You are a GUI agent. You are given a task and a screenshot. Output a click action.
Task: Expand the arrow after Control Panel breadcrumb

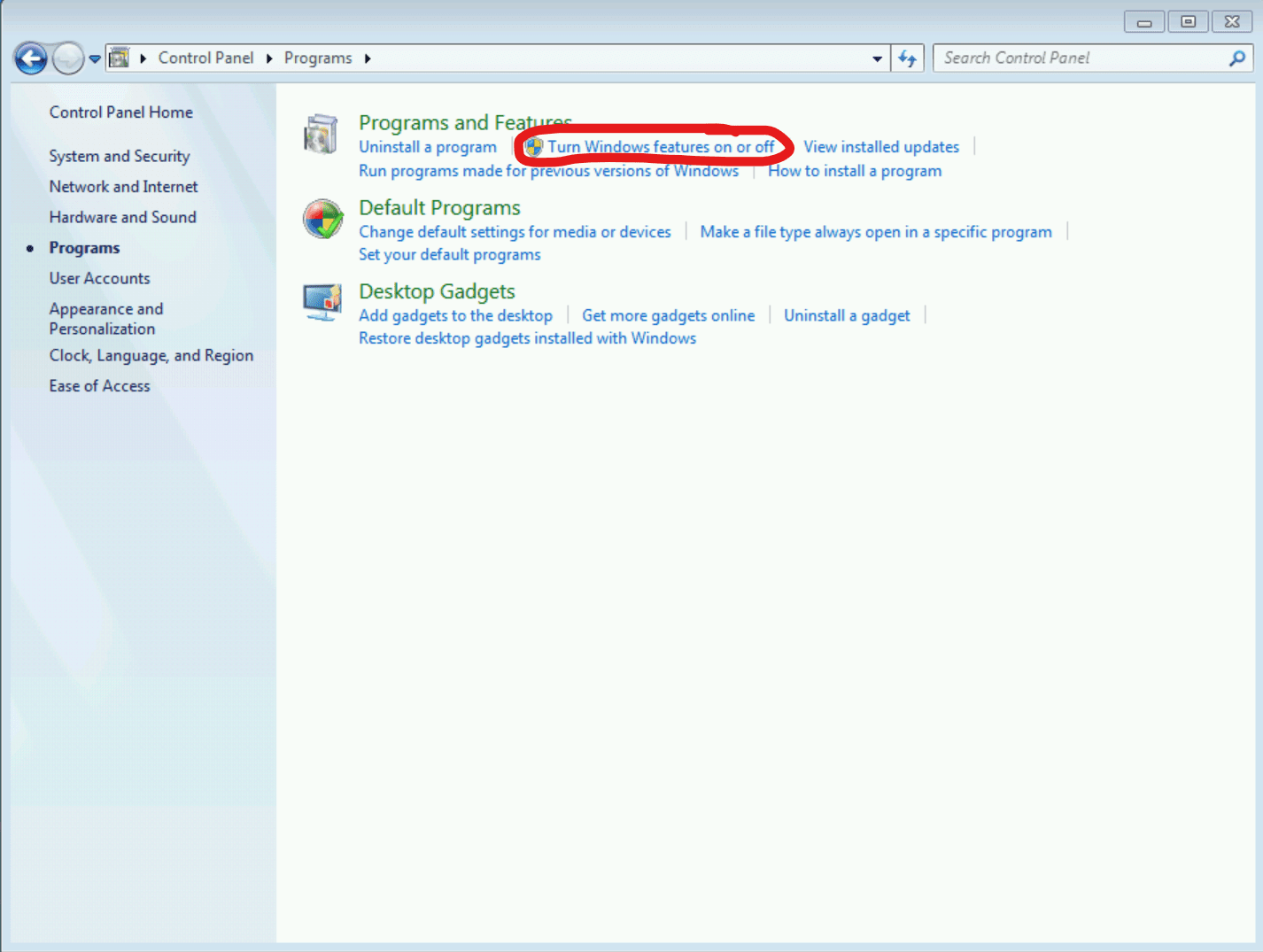tap(269, 58)
